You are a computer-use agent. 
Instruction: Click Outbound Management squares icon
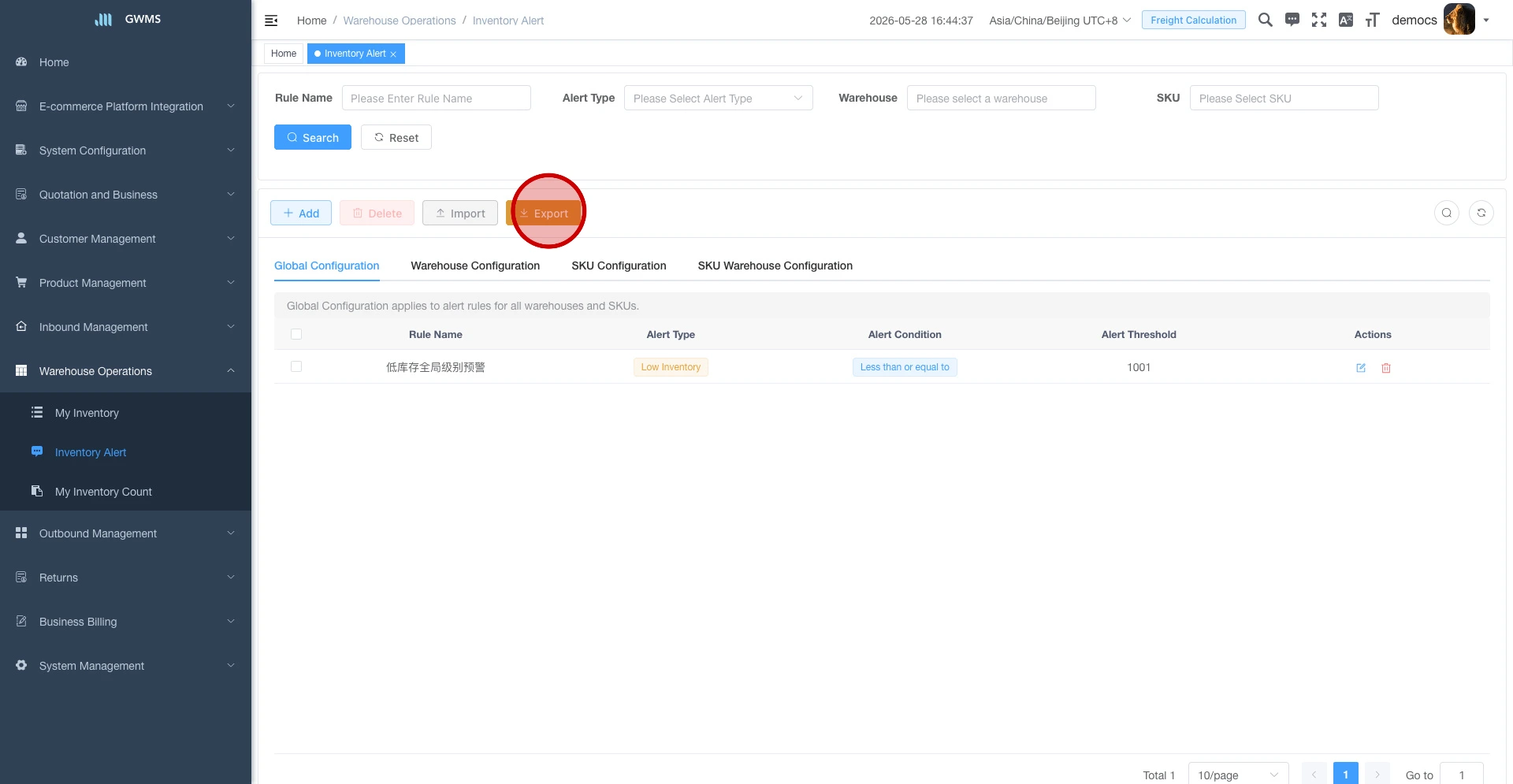pyautogui.click(x=21, y=533)
